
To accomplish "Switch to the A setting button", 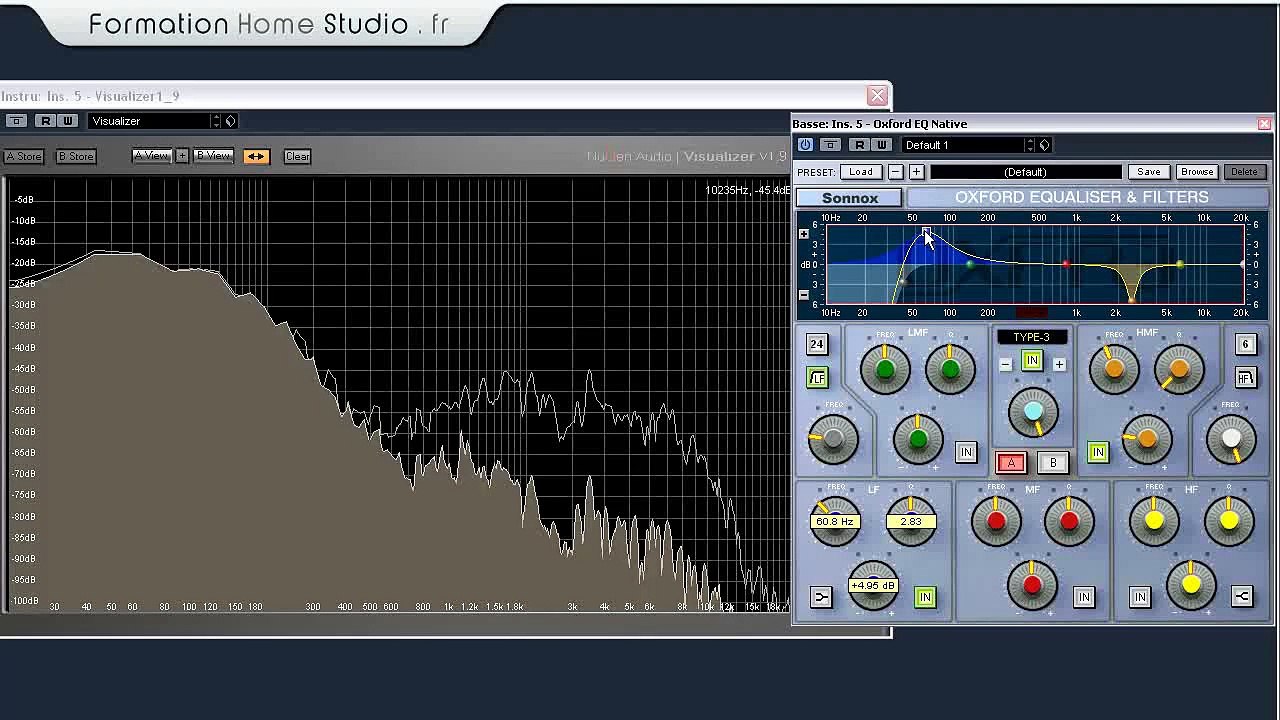I will click(x=1011, y=463).
